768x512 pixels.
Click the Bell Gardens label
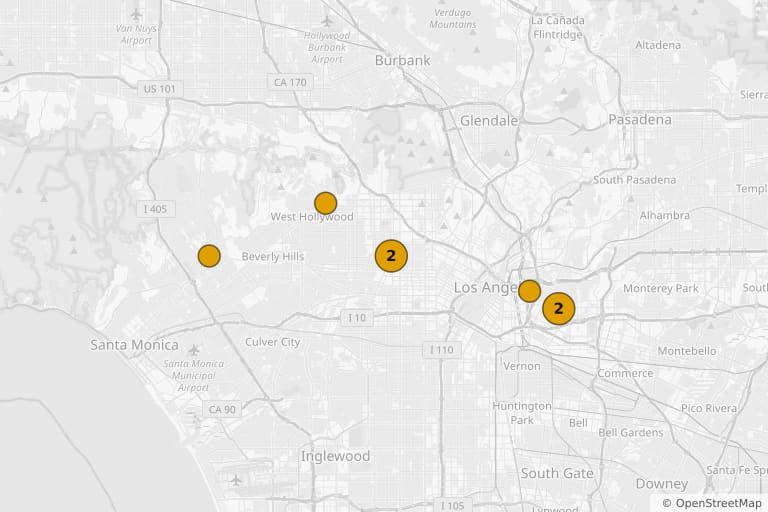click(x=631, y=433)
